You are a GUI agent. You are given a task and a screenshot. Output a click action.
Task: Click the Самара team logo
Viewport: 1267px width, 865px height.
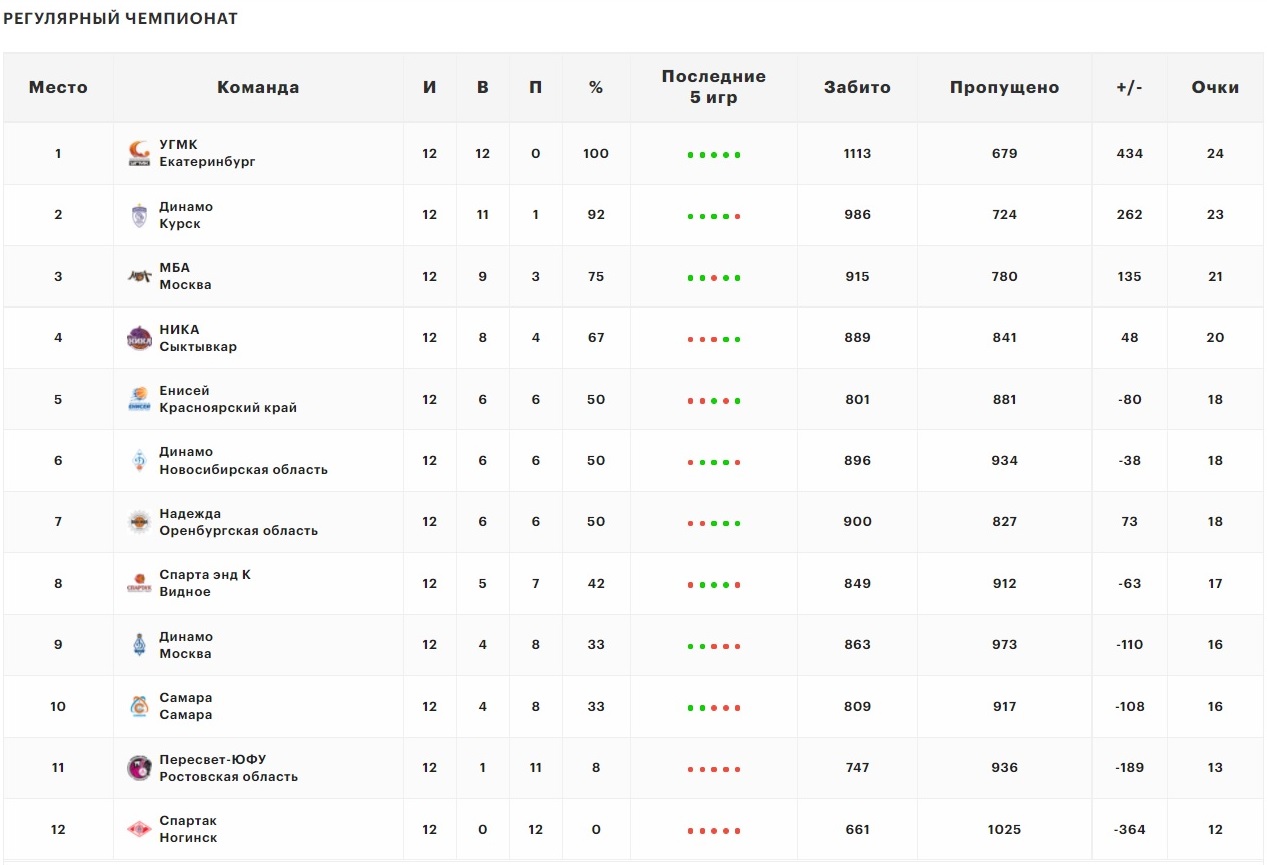tap(139, 707)
